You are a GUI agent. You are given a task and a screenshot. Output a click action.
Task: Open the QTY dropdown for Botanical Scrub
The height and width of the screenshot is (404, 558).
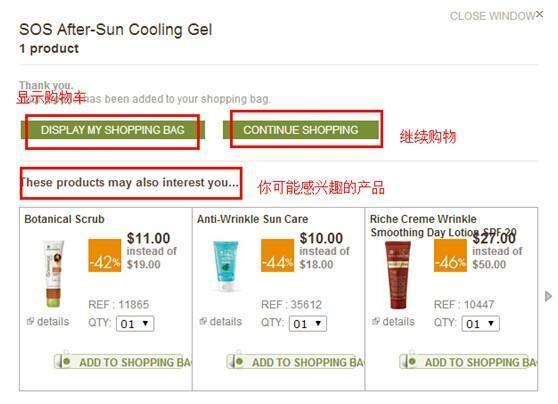(x=135, y=324)
